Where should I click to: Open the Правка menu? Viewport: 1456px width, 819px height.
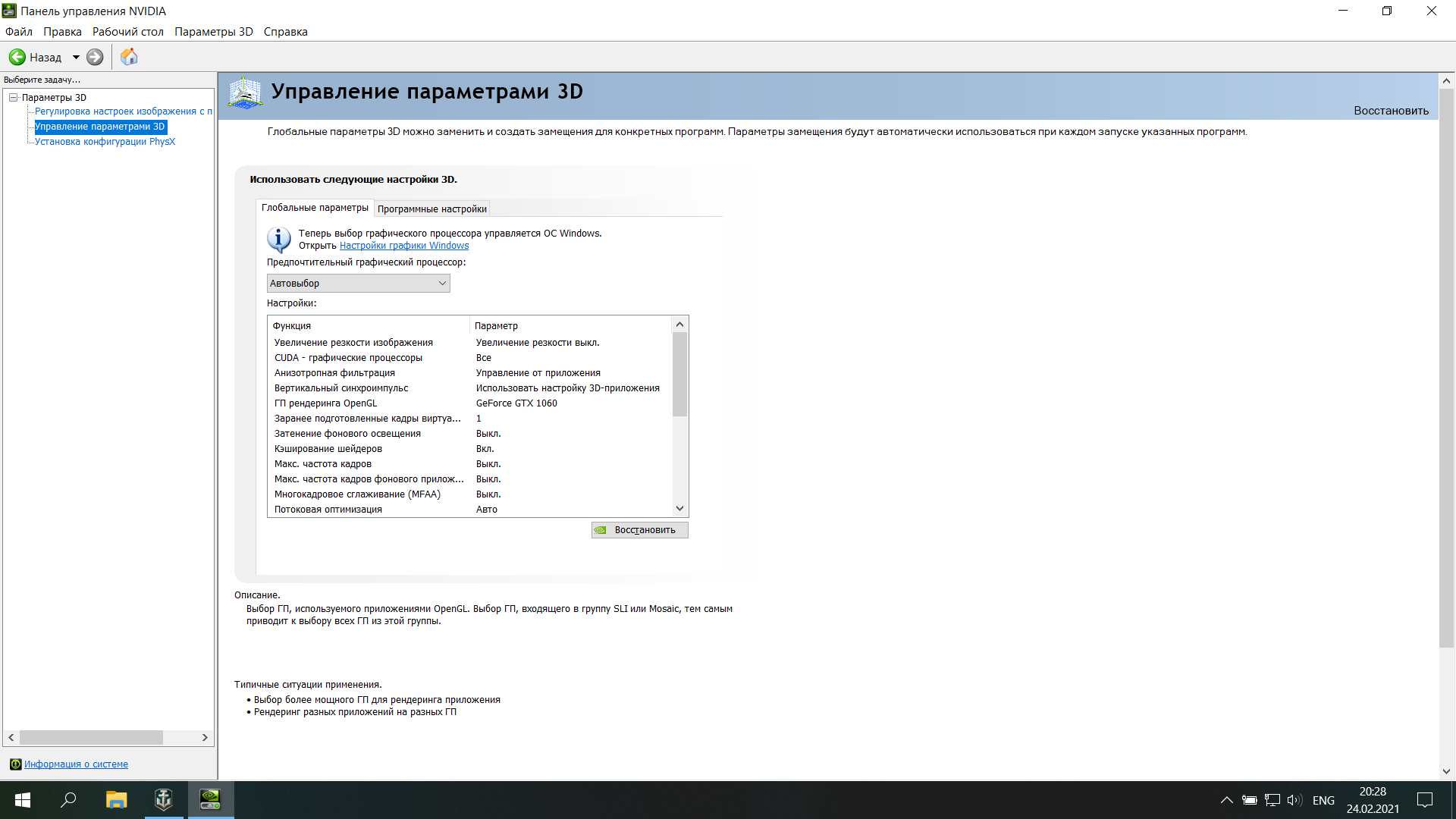pyautogui.click(x=62, y=32)
